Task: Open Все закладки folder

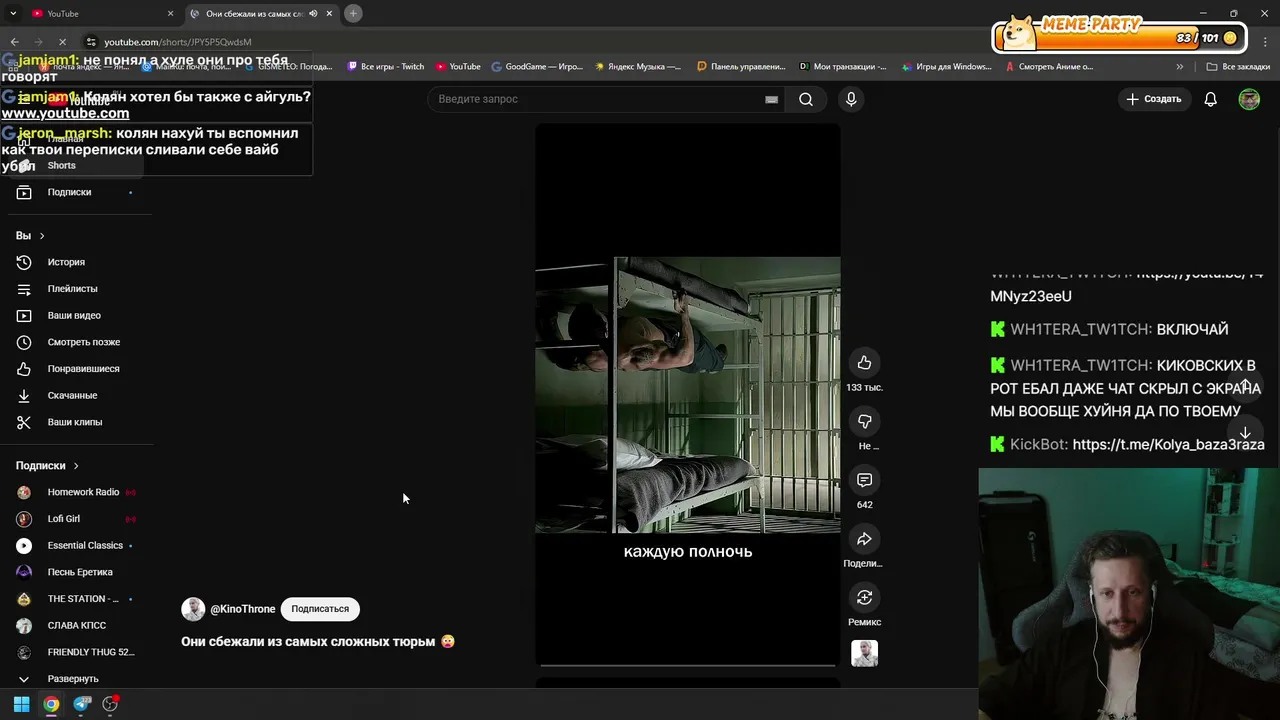Action: pyautogui.click(x=1238, y=67)
